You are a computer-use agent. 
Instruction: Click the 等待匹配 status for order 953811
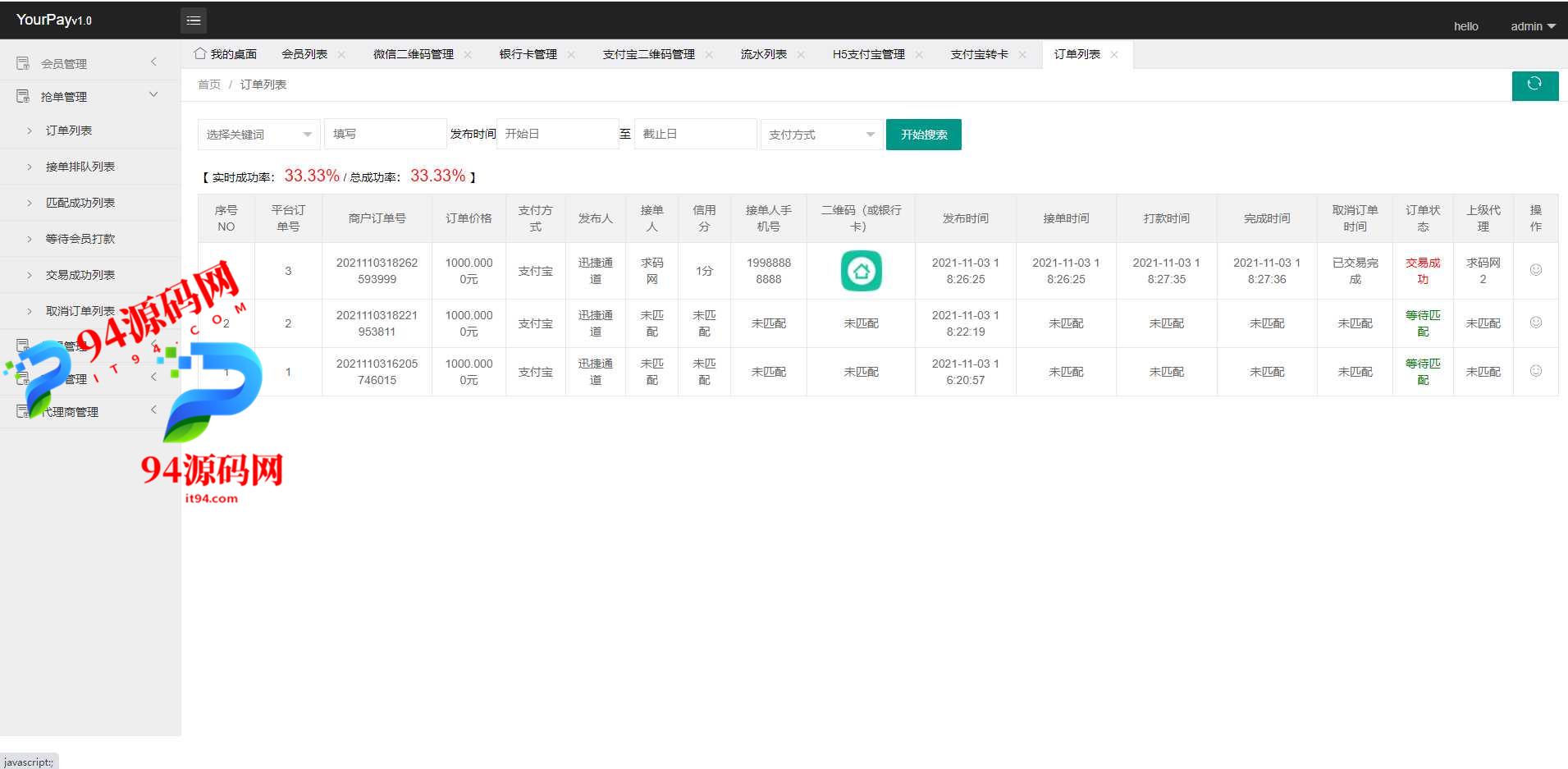point(1423,323)
